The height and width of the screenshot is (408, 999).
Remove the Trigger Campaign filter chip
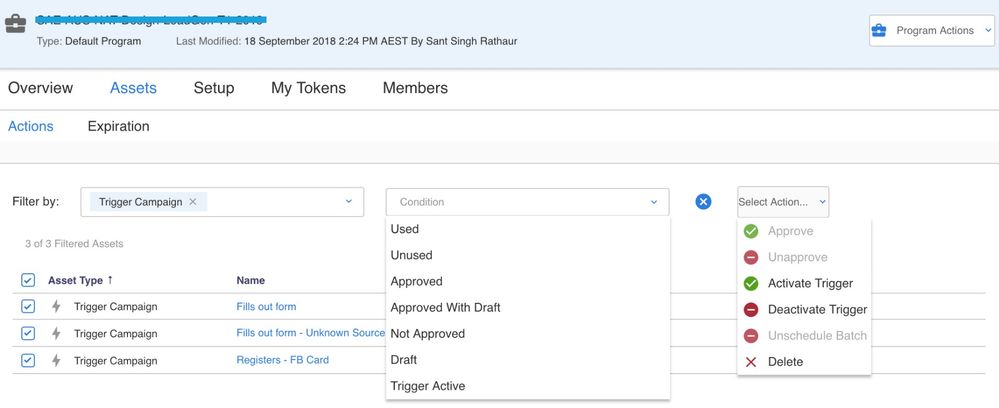click(x=193, y=202)
